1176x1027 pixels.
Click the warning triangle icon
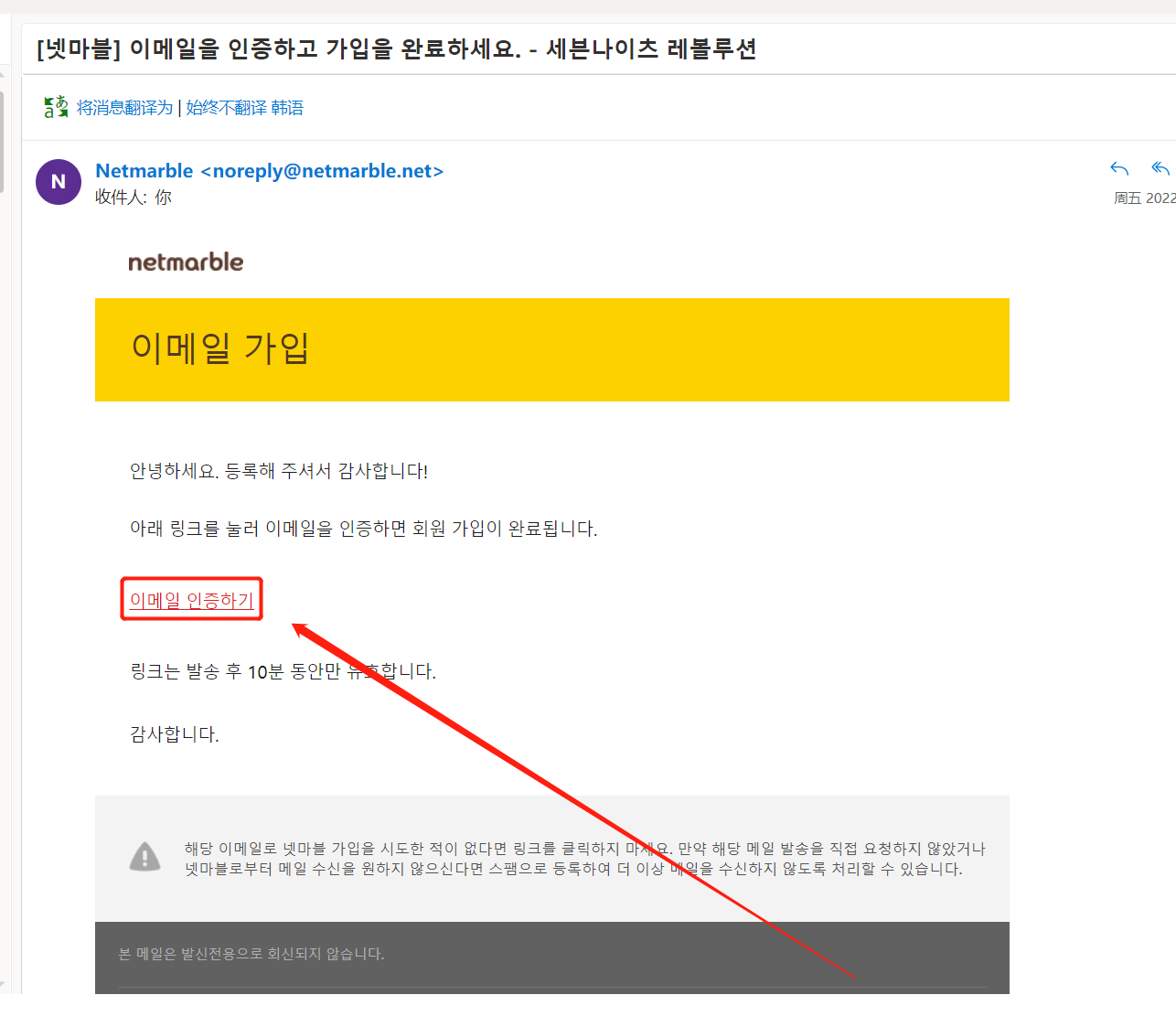click(144, 857)
